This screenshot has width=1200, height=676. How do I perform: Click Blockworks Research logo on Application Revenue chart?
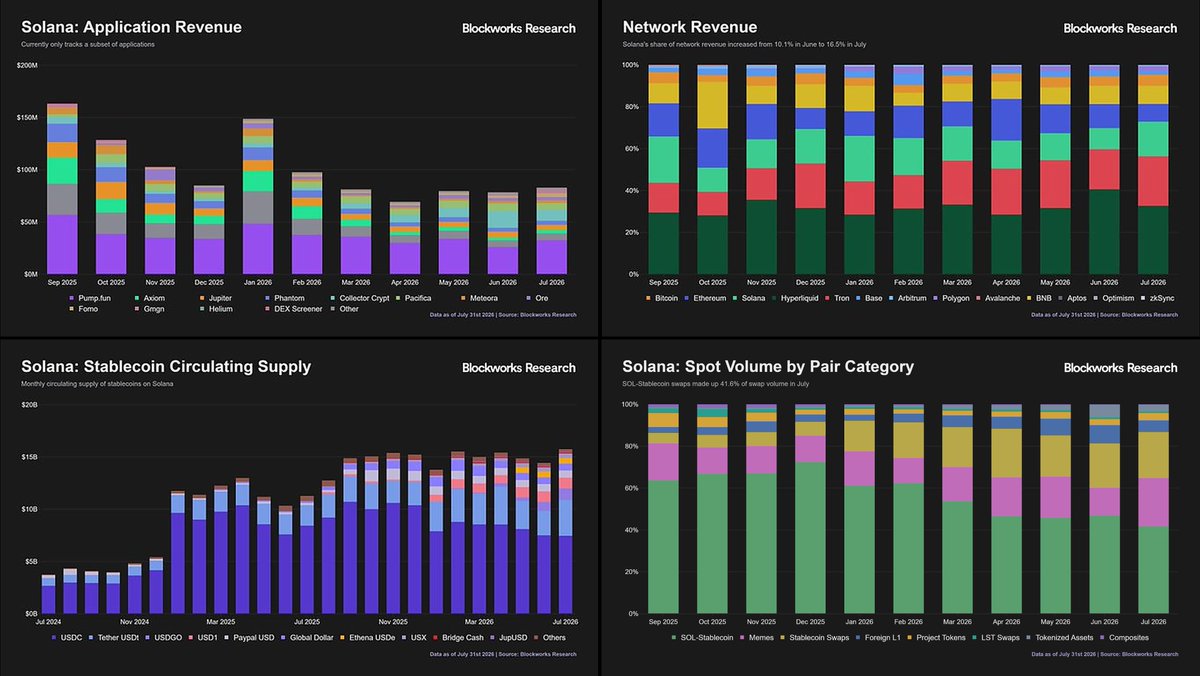click(519, 29)
